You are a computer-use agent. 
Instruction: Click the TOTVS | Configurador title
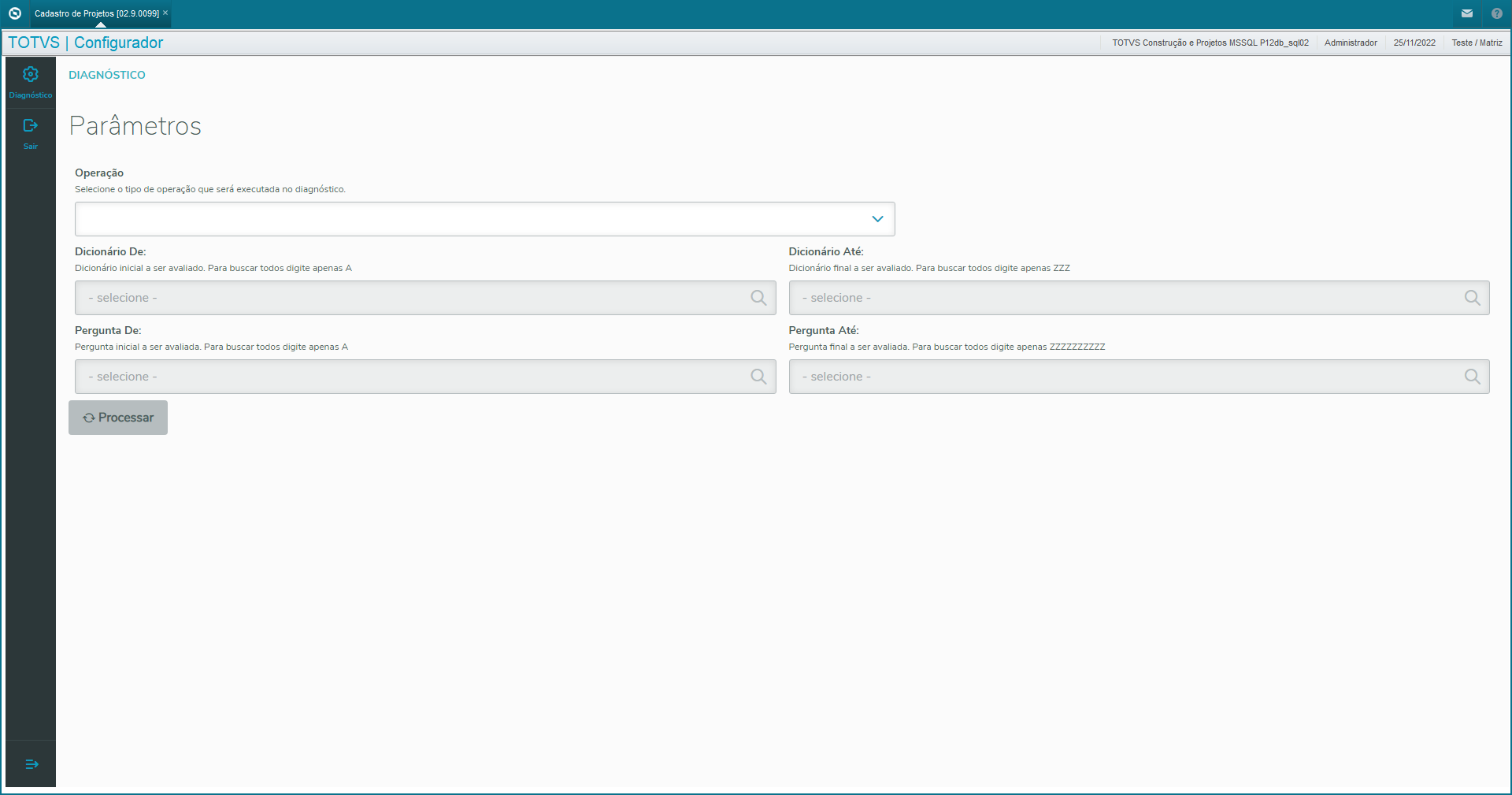pyautogui.click(x=85, y=43)
